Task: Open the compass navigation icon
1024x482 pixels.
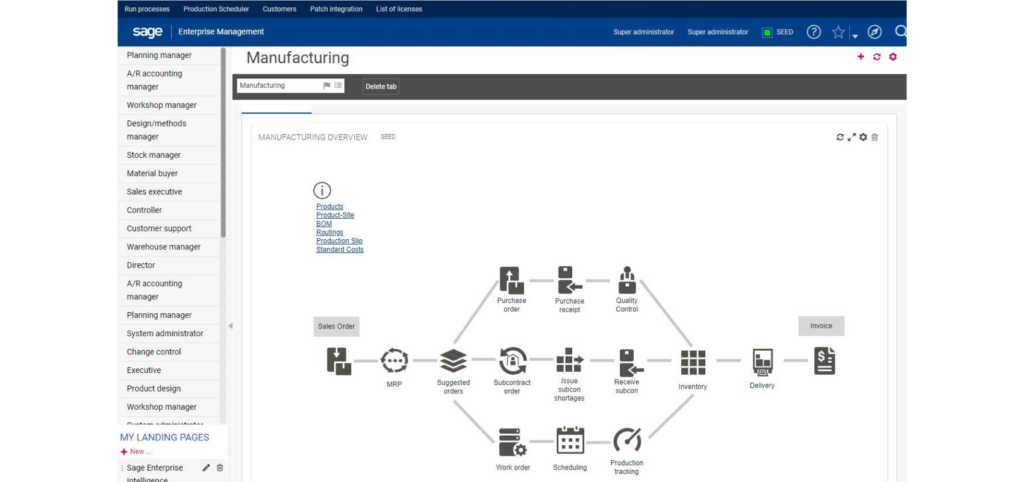Action: [874, 32]
